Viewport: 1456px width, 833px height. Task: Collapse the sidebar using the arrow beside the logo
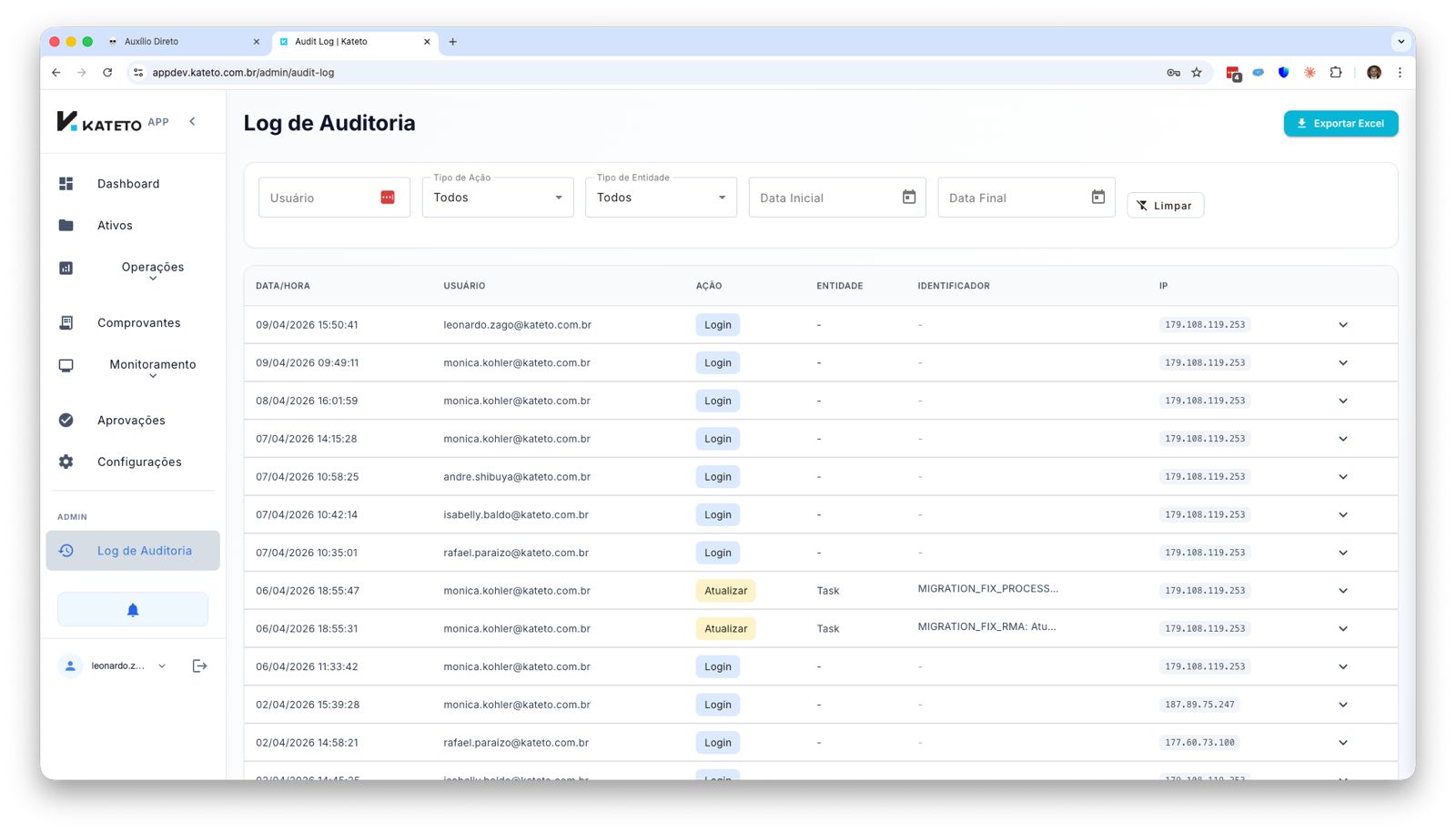point(192,121)
